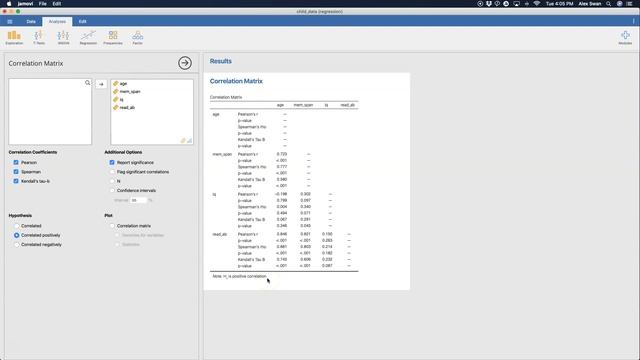Screen dimensions: 640x360
Task: Click the mem_span column header in results
Action: click(303, 105)
